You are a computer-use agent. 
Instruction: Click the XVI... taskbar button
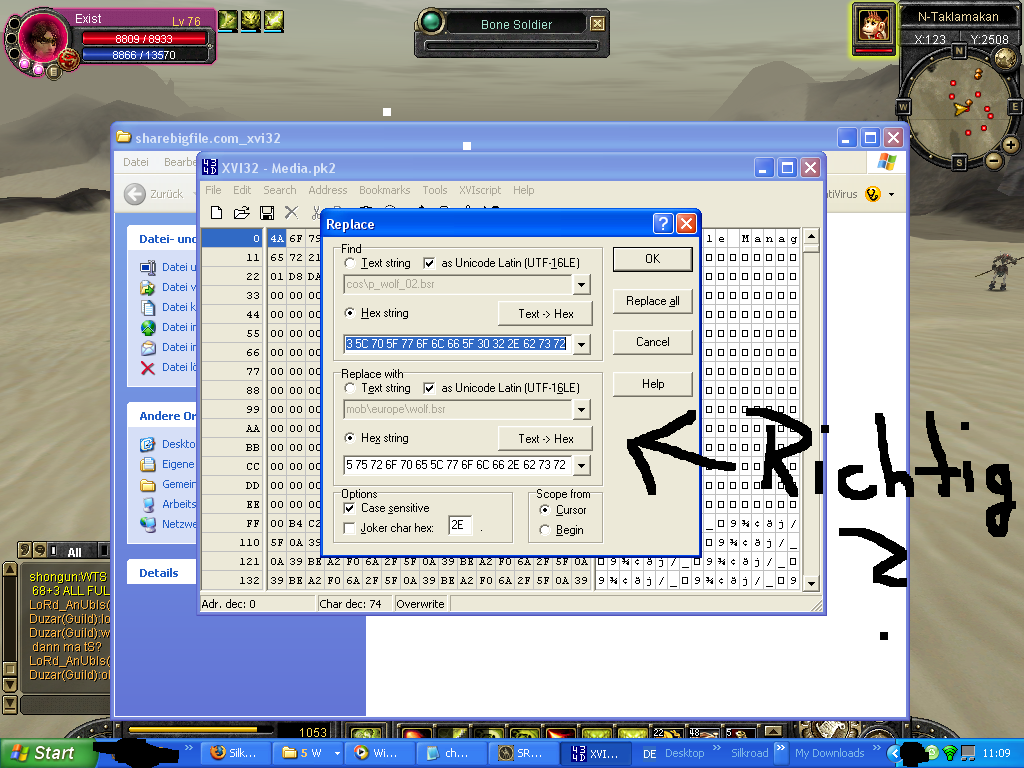(595, 753)
